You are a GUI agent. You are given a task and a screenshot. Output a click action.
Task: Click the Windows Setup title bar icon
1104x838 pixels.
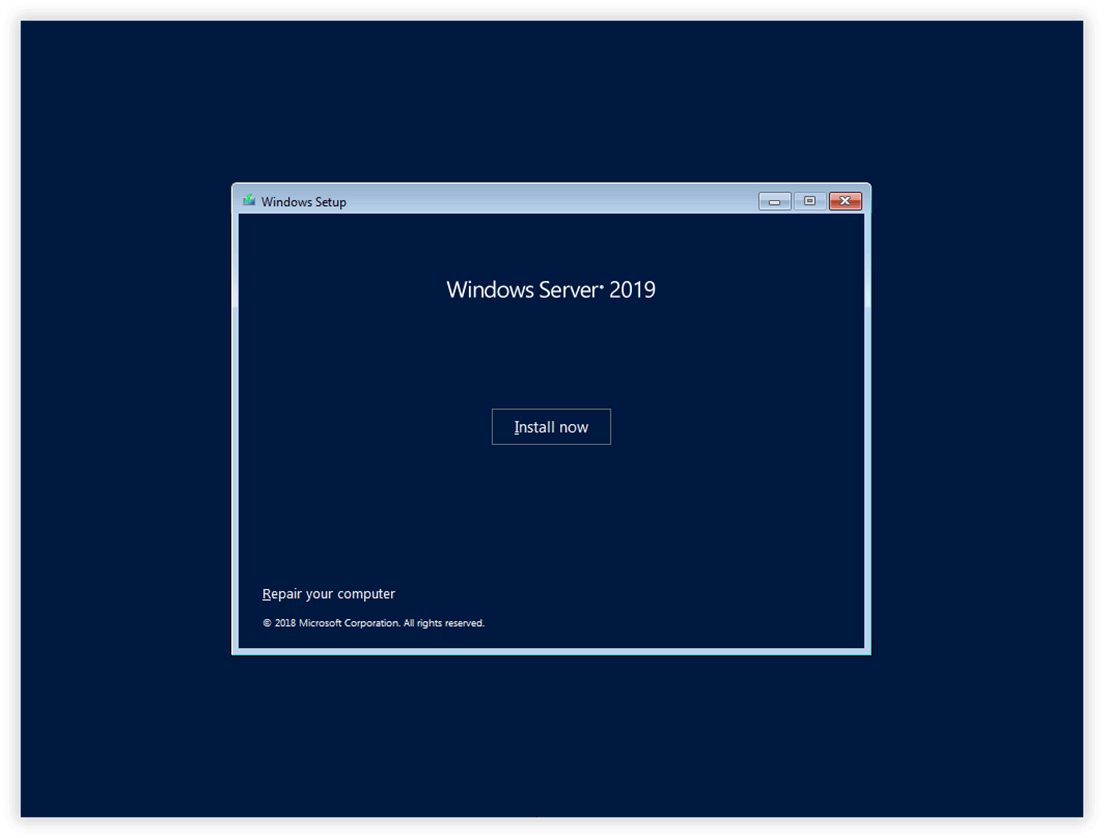tap(249, 201)
